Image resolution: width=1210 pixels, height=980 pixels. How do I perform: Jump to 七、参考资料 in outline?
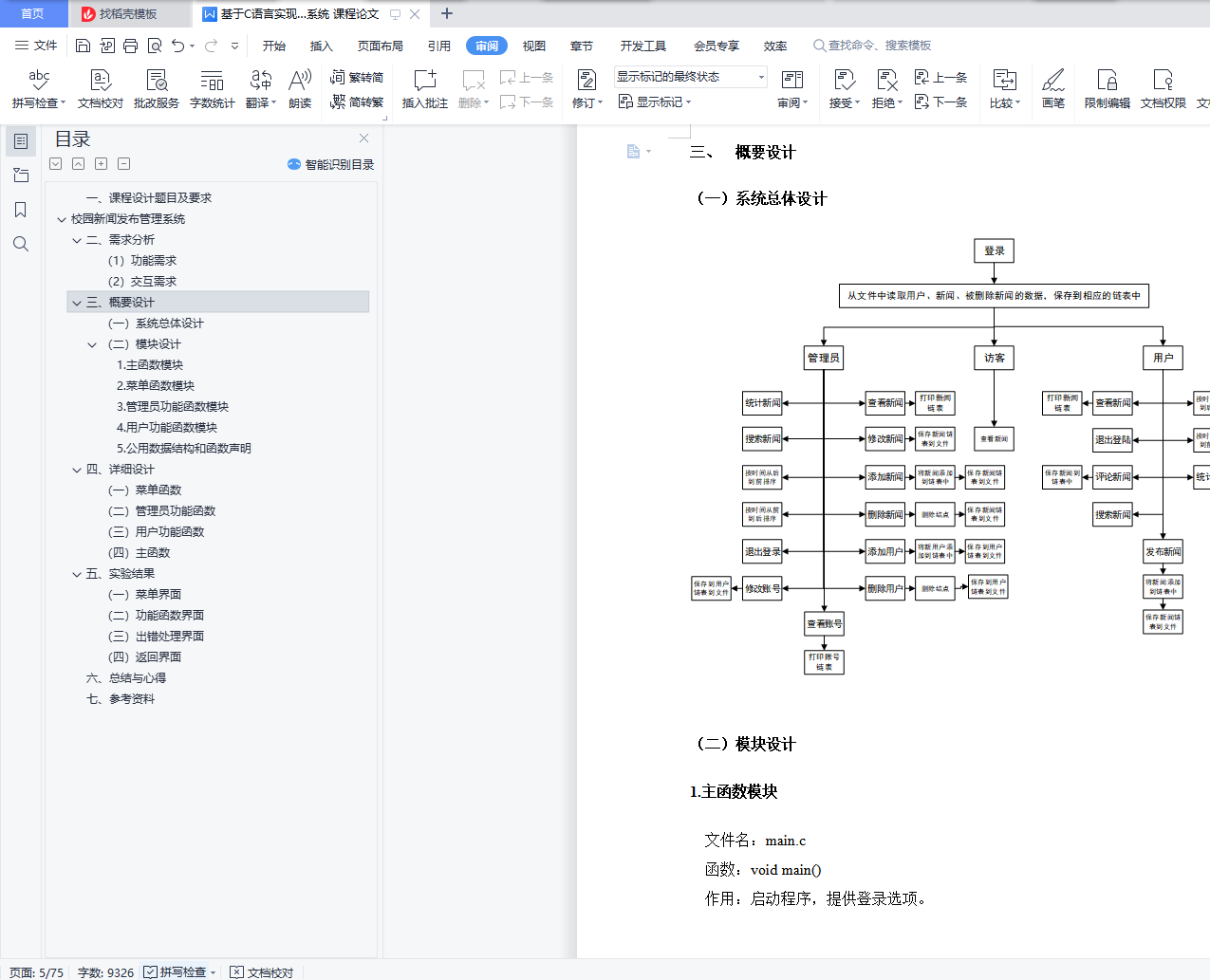click(121, 699)
